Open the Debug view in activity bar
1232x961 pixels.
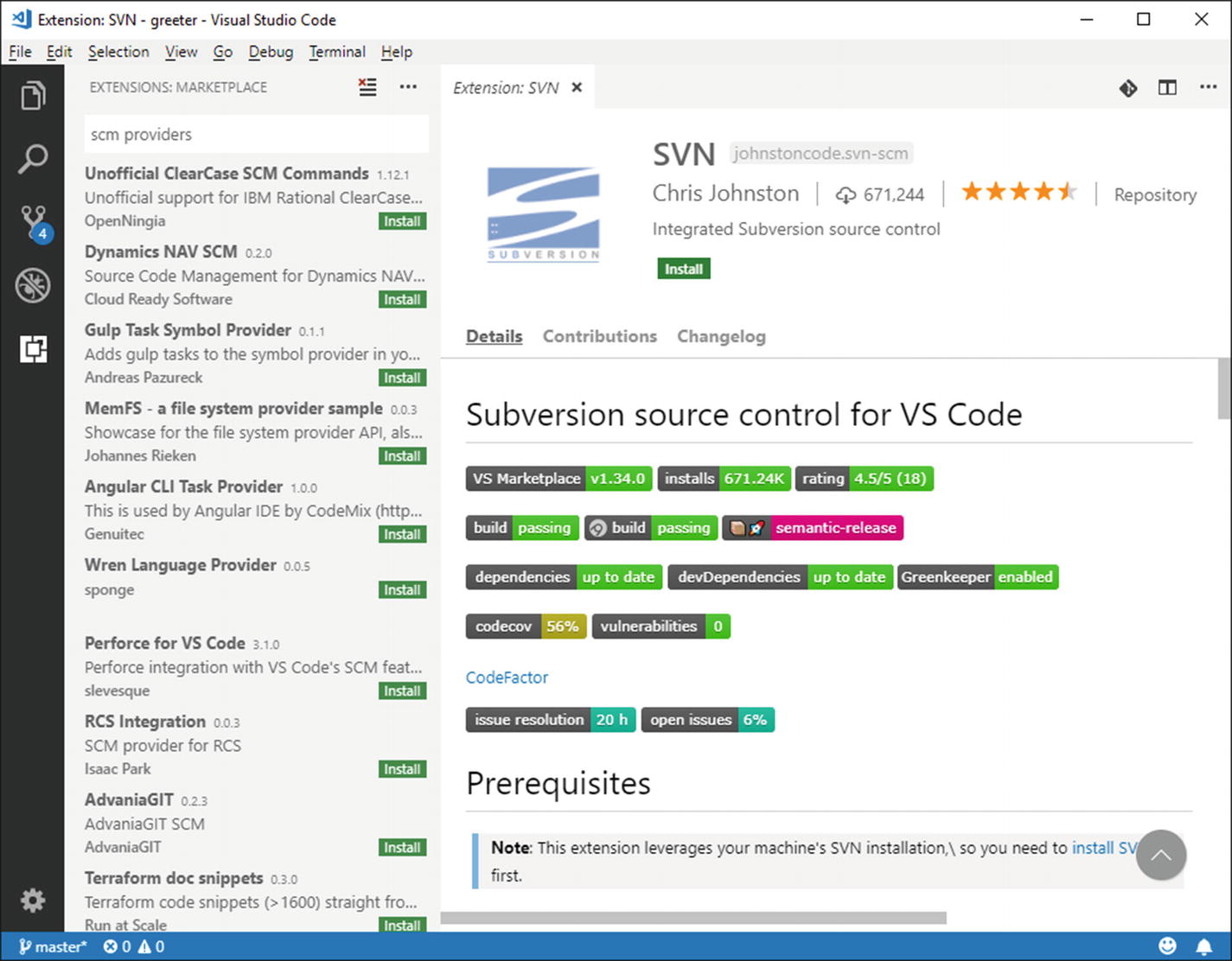pyautogui.click(x=33, y=286)
